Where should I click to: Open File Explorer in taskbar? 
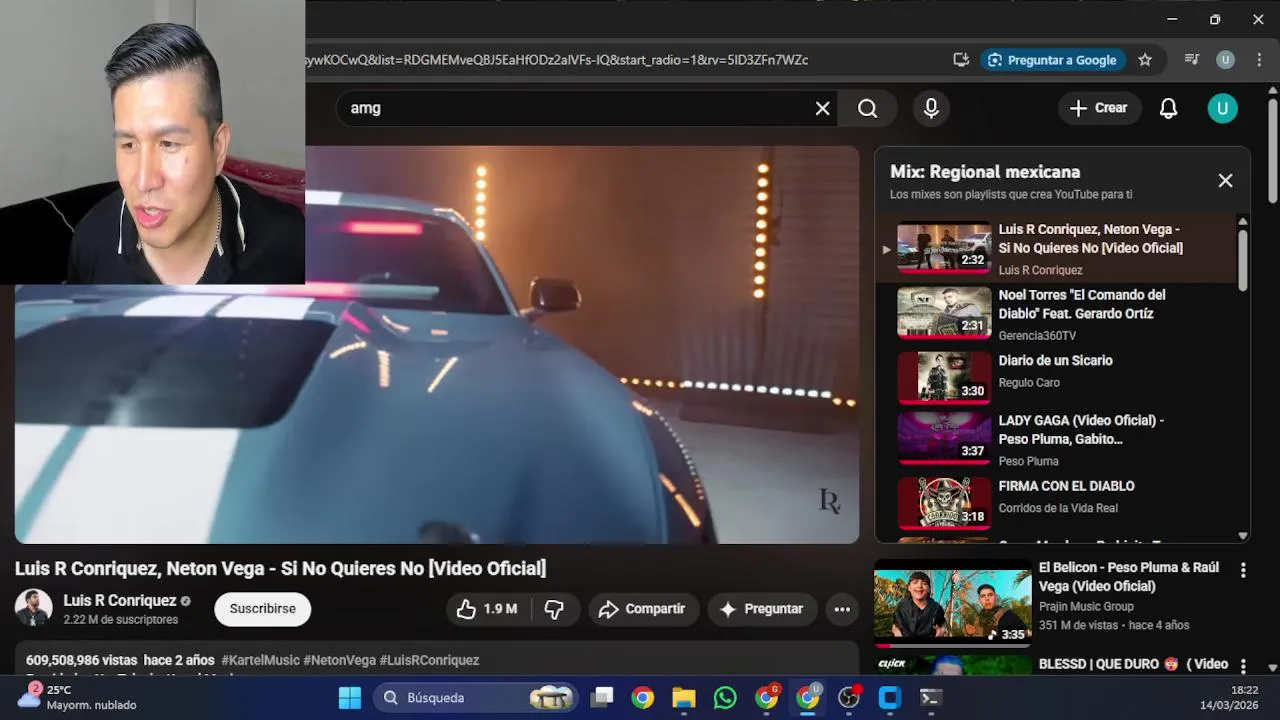point(683,698)
